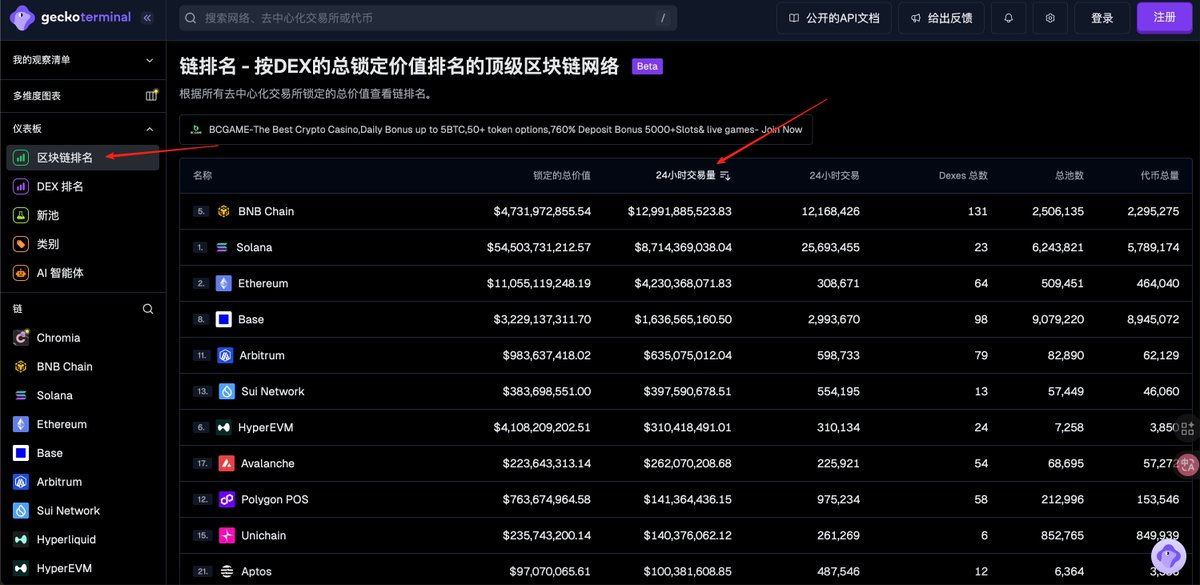Click the Hyperliquid icon in sidebar list
The image size is (1200, 585).
(x=21, y=539)
